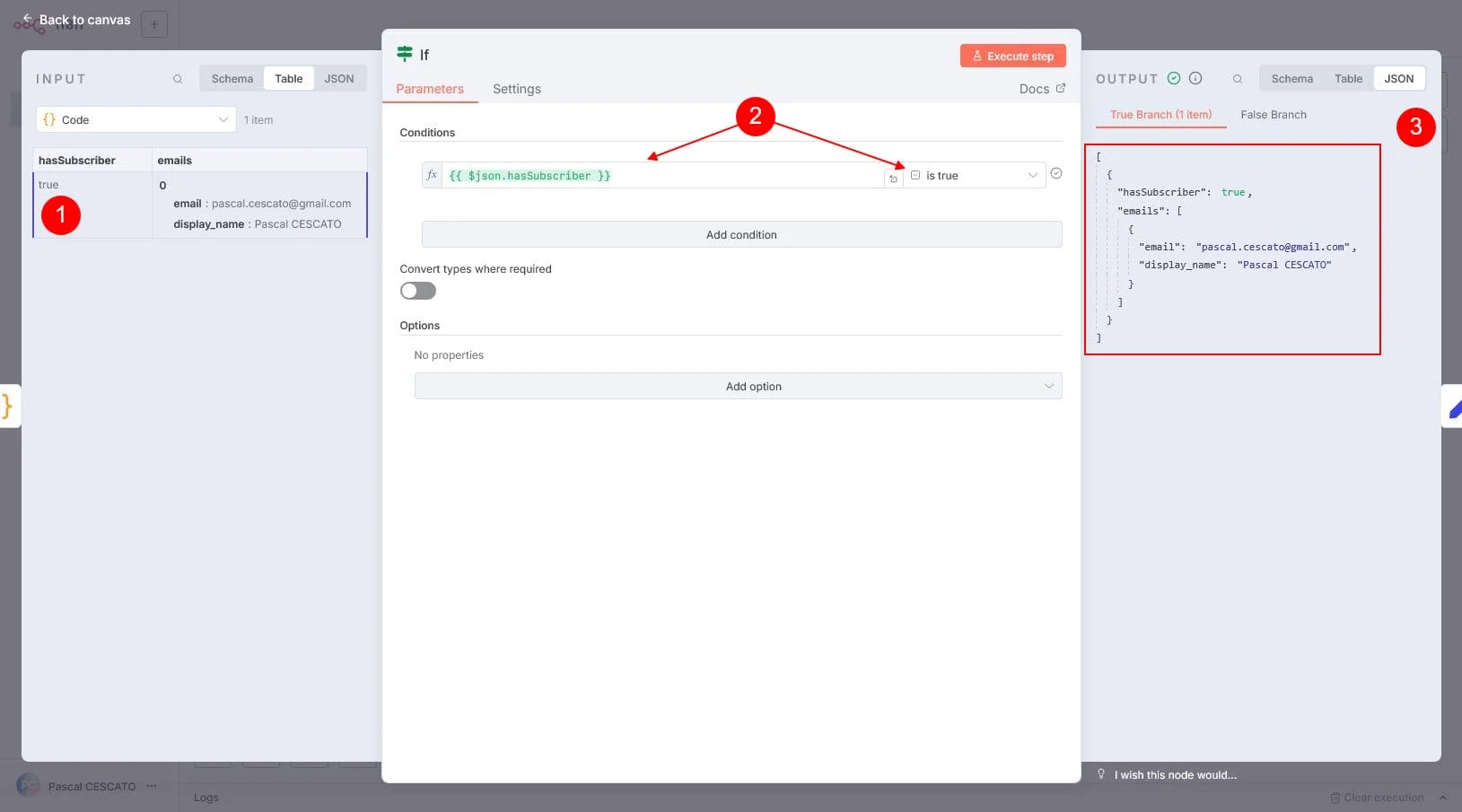Click the Back to canvas arrow
The image size is (1462, 812).
pos(28,19)
